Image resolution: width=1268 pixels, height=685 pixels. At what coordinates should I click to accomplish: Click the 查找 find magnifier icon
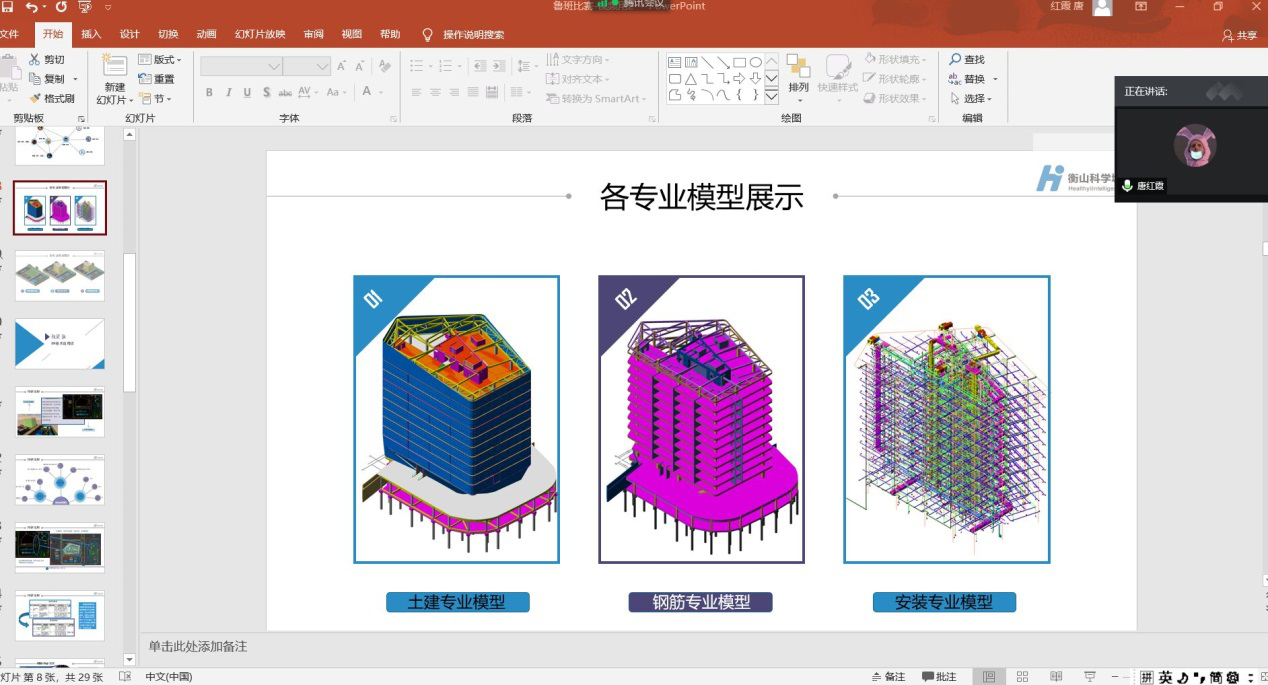coord(955,60)
